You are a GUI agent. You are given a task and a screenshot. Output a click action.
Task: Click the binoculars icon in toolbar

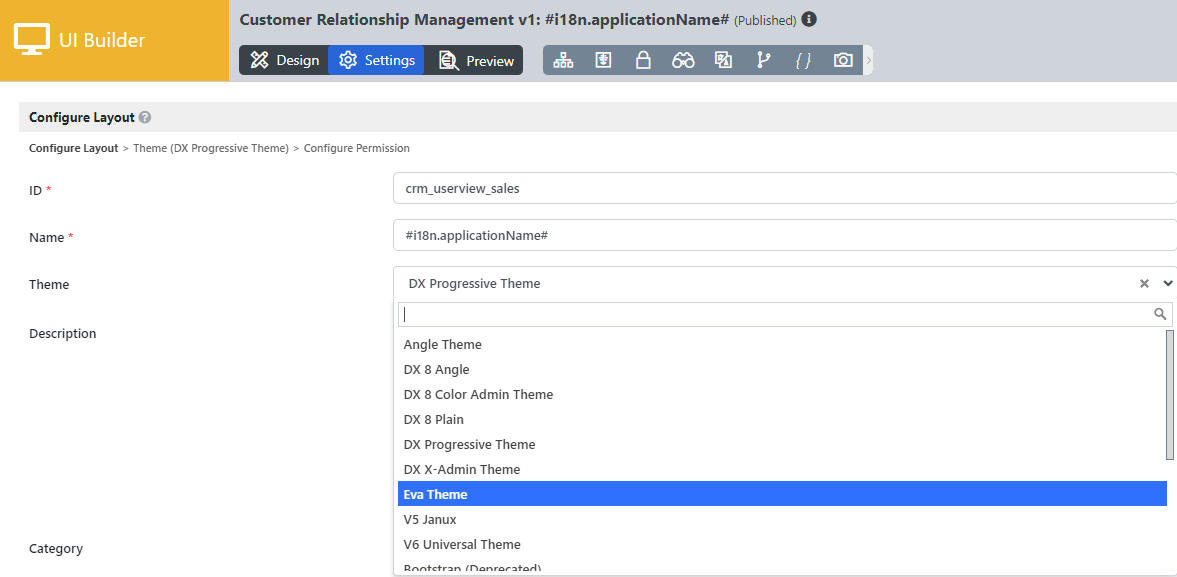tap(683, 60)
